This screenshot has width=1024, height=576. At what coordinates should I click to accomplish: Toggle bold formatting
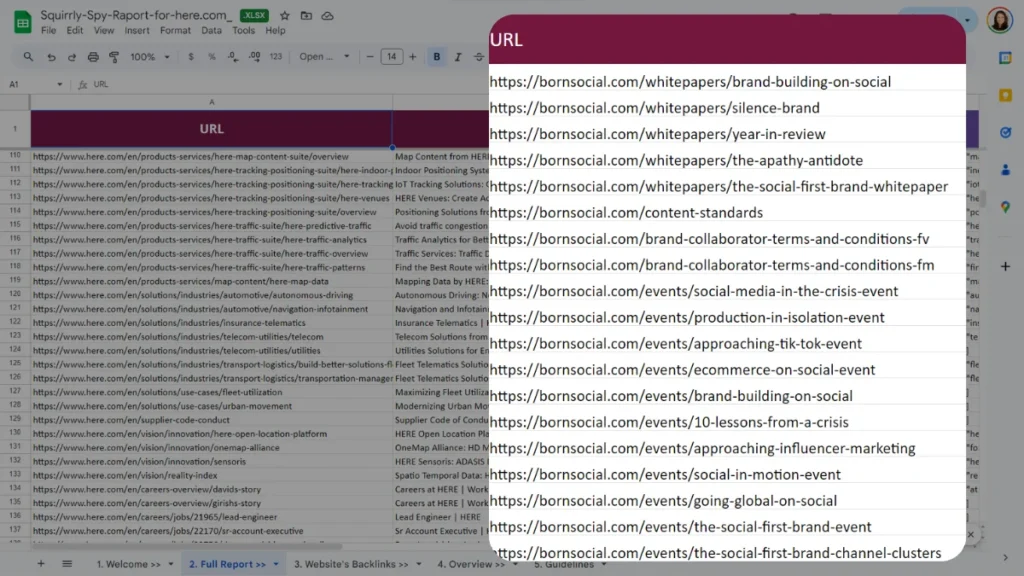437,57
